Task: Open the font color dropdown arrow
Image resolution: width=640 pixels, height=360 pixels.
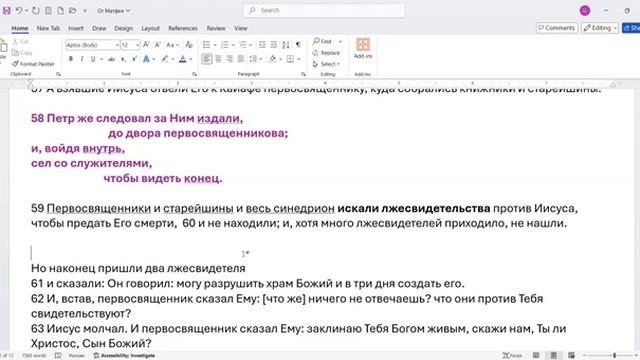Action: (x=191, y=59)
